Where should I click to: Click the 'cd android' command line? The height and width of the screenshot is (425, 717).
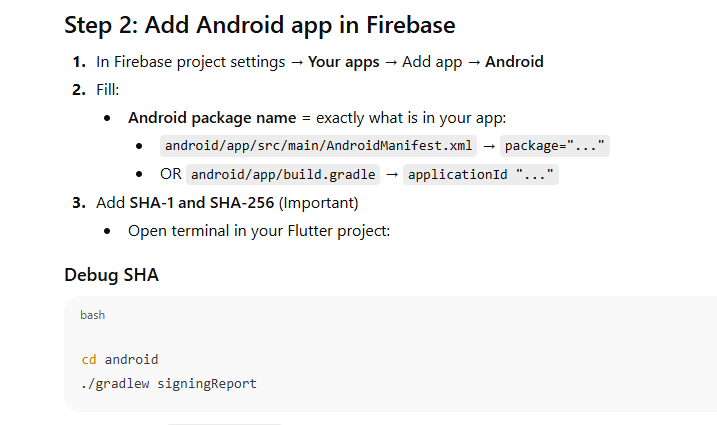point(119,359)
